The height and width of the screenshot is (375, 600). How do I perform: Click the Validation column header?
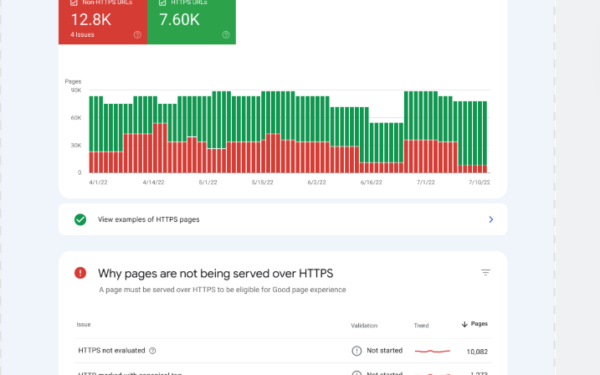click(364, 326)
